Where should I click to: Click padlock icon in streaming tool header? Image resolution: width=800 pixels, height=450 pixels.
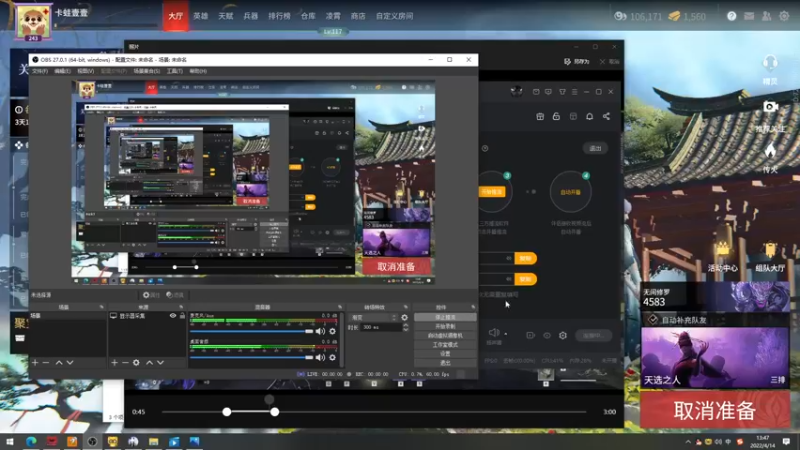(556, 116)
